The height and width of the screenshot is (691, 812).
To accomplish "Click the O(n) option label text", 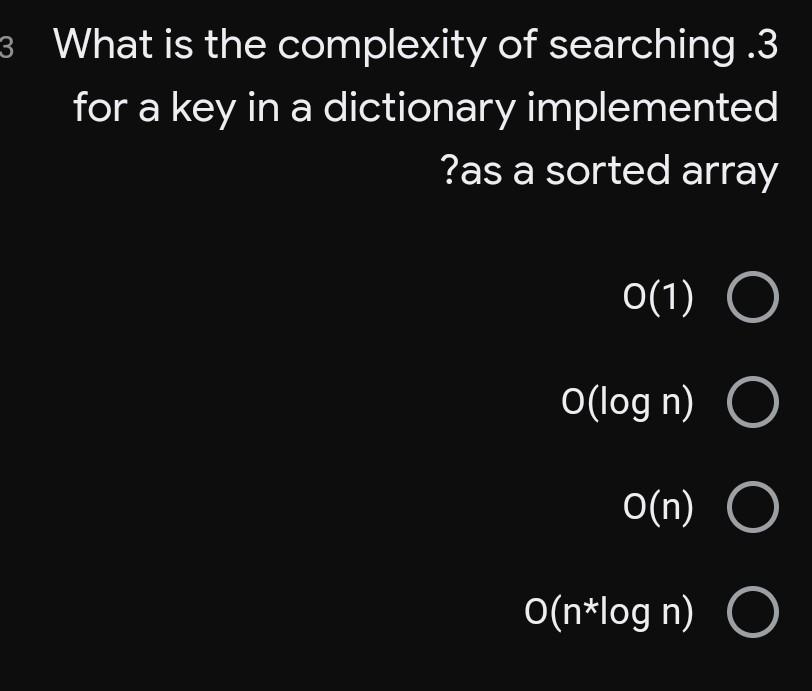I will [659, 507].
